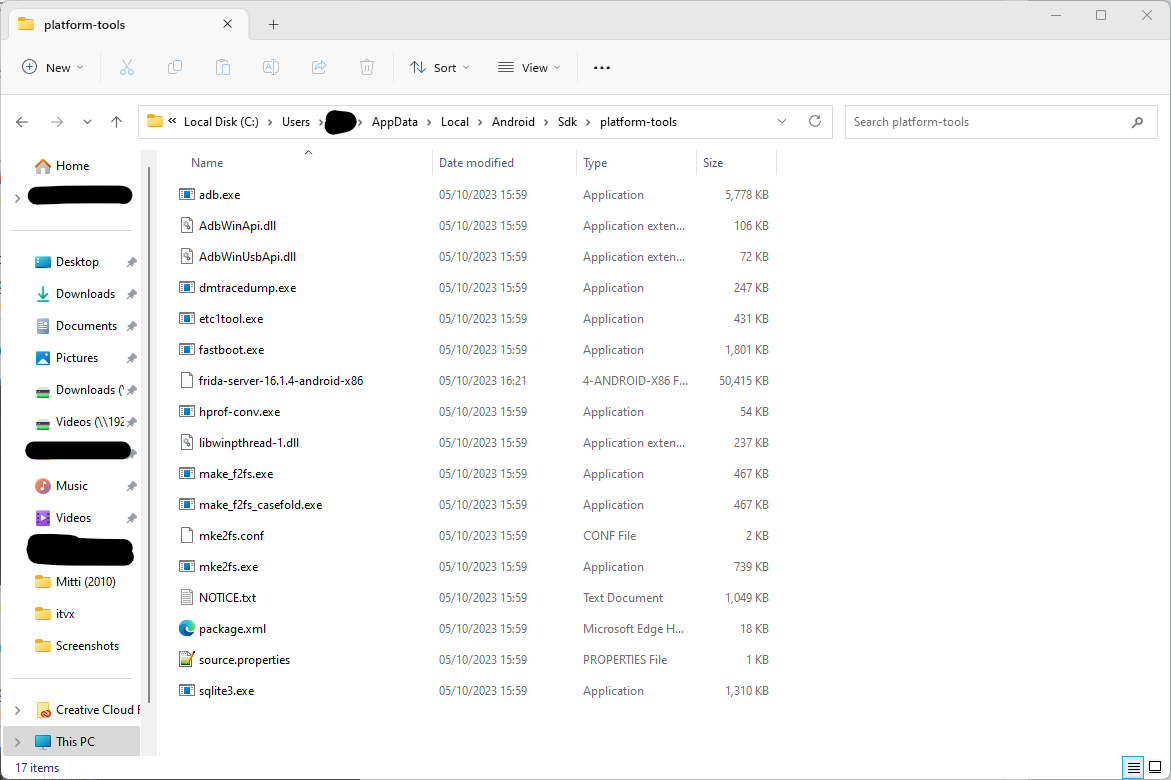Viewport: 1171px width, 780px height.
Task: Open the itvx folder in sidebar
Action: [x=65, y=614]
